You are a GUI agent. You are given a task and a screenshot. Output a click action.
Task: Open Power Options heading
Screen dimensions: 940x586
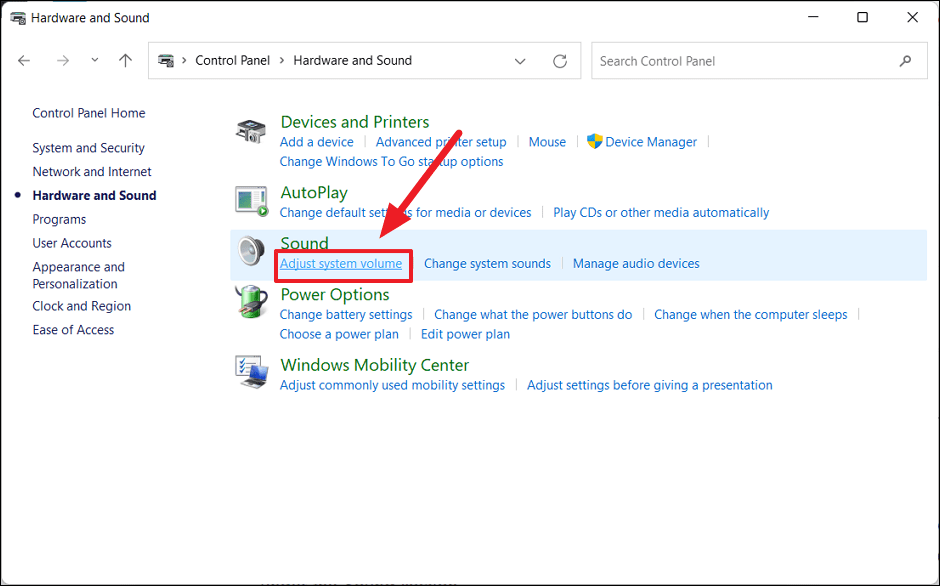pos(335,294)
